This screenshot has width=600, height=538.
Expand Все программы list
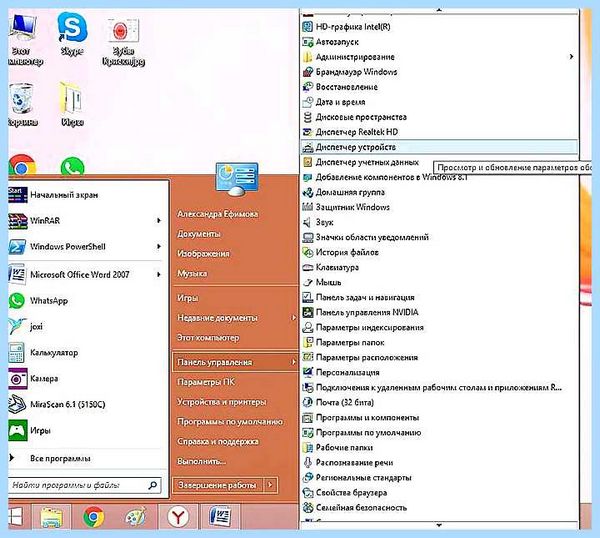(60, 458)
